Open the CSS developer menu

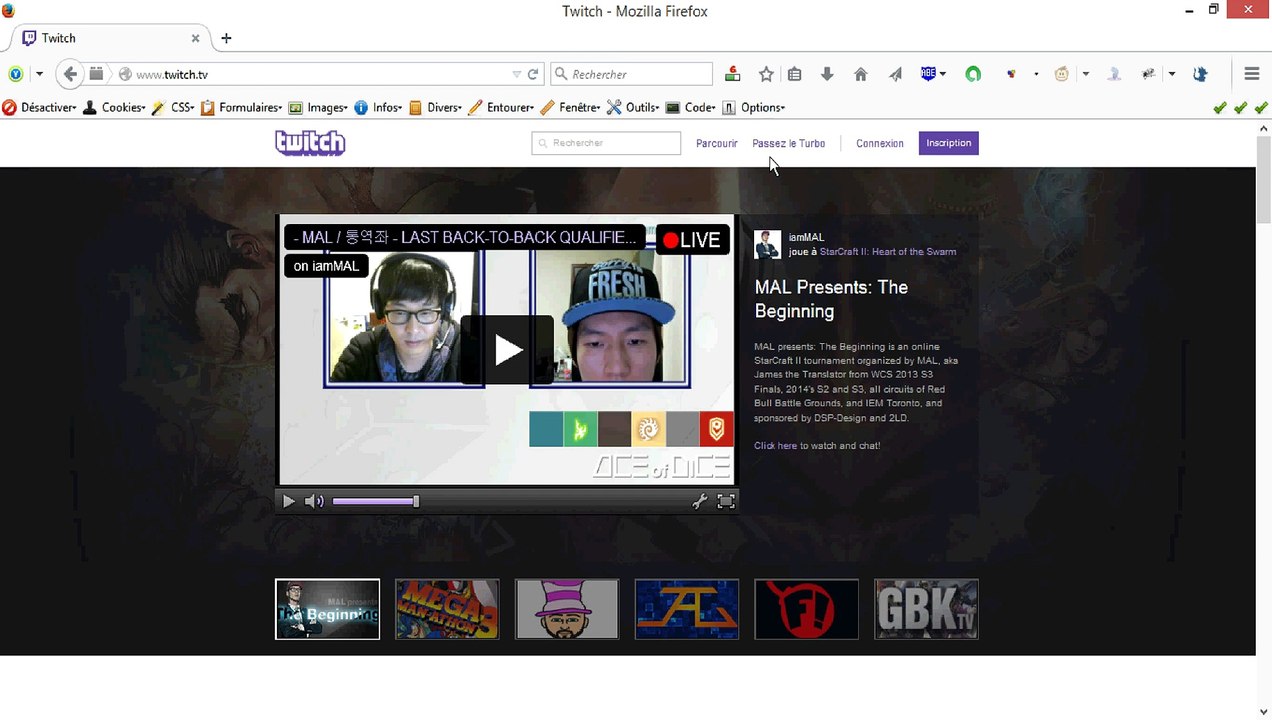pyautogui.click(x=173, y=107)
